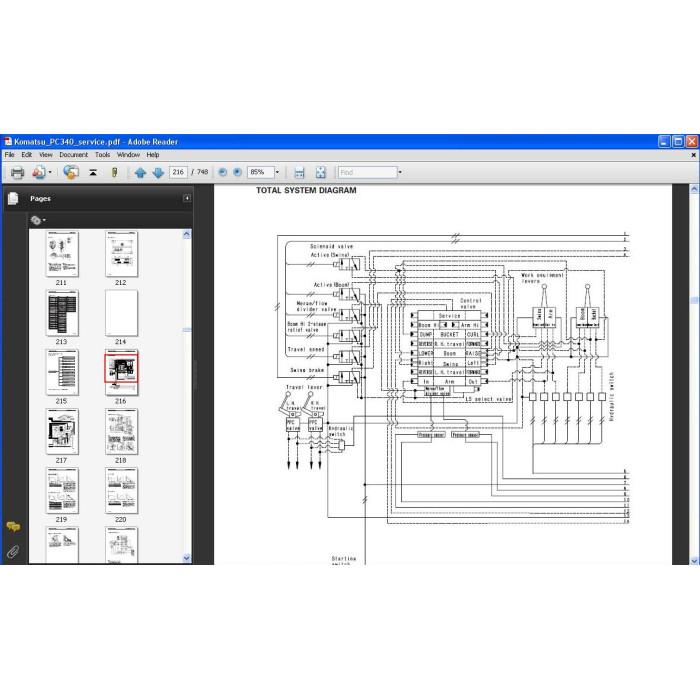Click document scroll up arrow

pos(694,189)
